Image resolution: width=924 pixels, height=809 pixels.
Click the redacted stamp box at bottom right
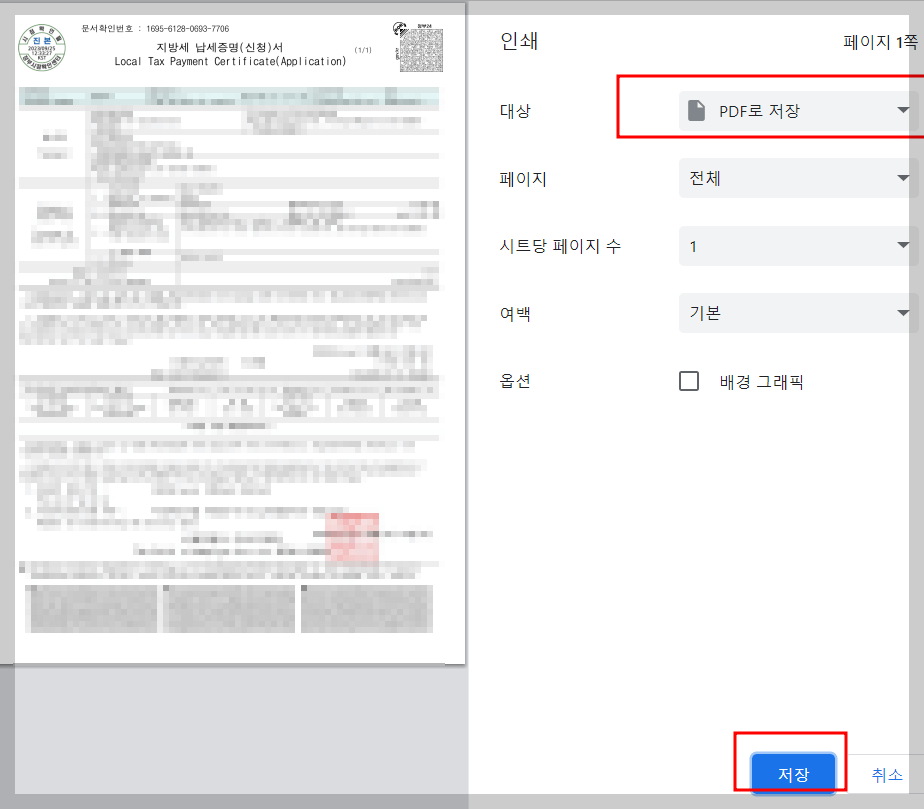(366, 608)
